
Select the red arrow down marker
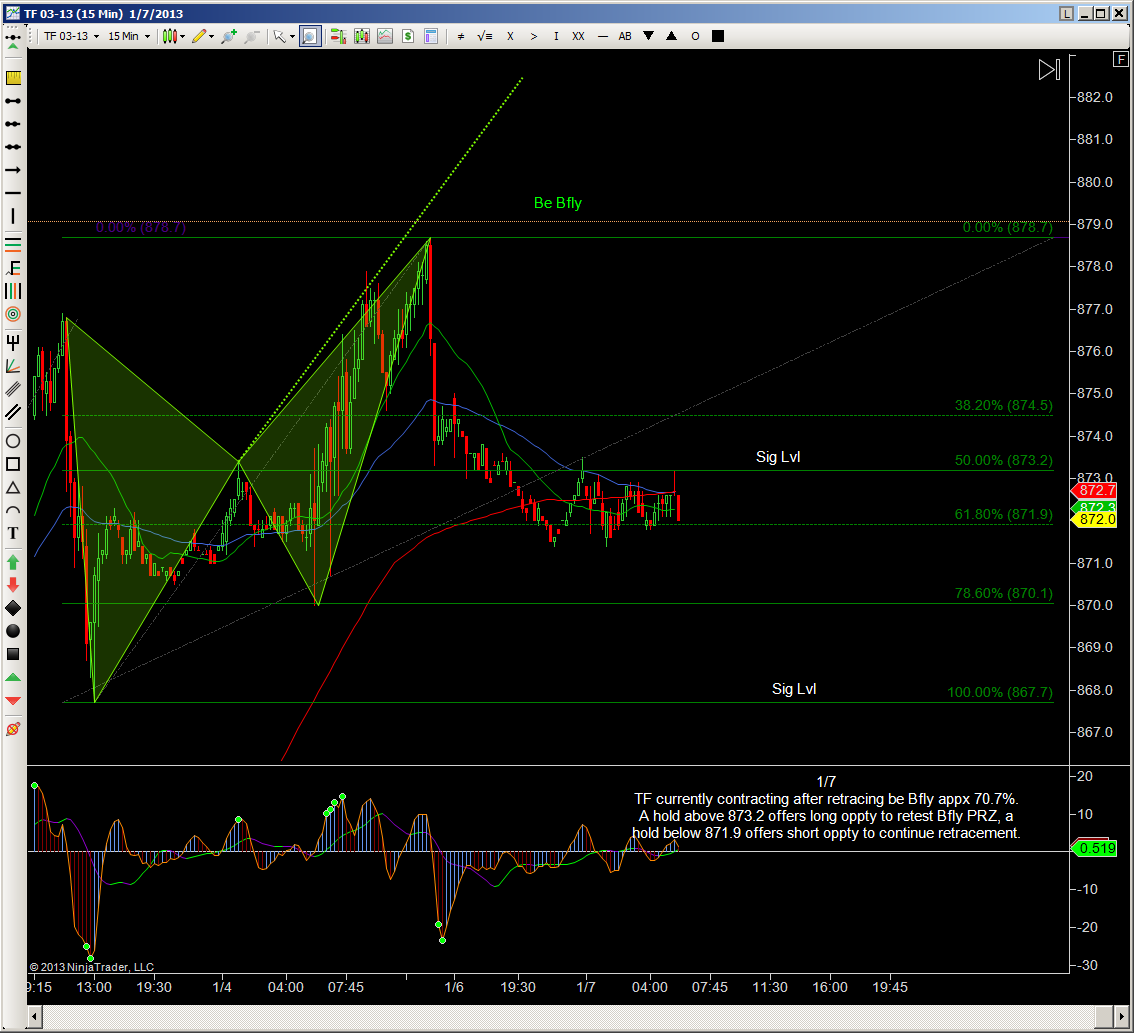click(13, 585)
